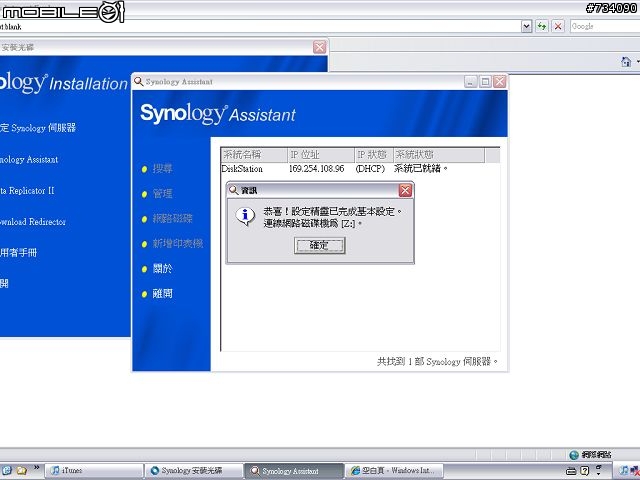The image size is (640, 480).
Task: Choose 新增印表機 in Synology Assistant sidebar
Action: pyautogui.click(x=178, y=244)
